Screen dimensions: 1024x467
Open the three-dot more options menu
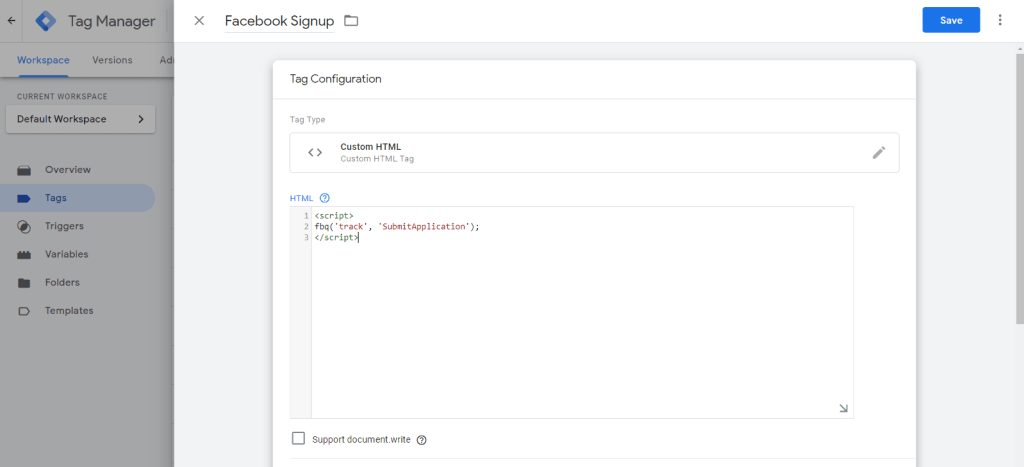(x=999, y=20)
